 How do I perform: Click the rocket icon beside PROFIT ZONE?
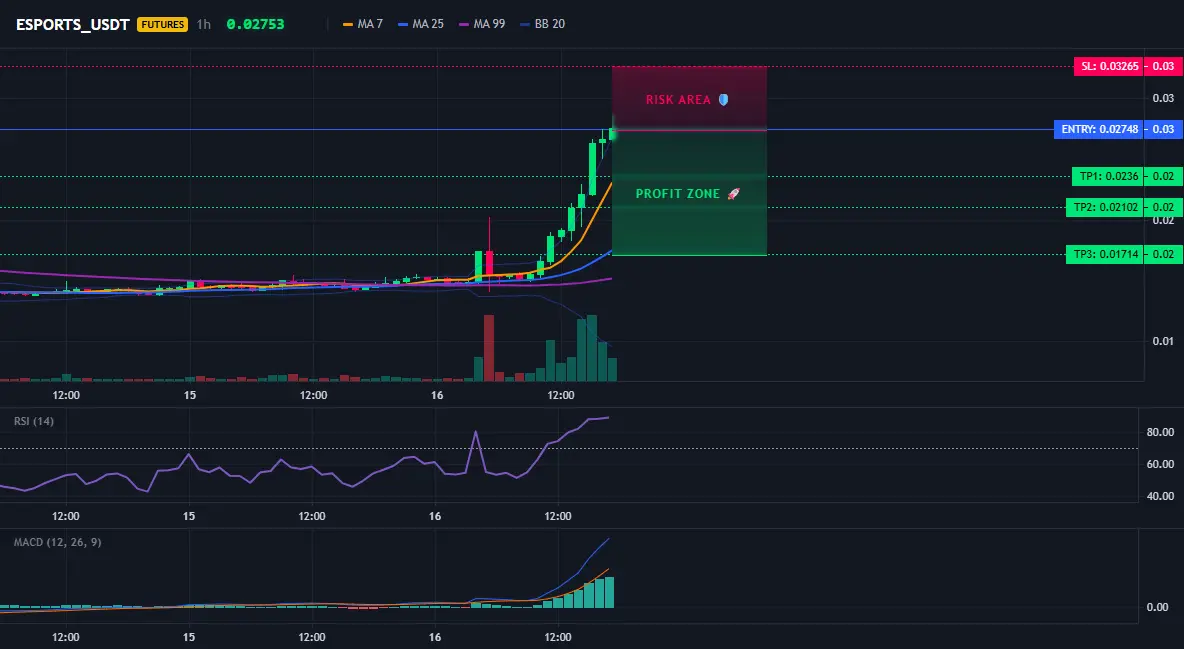pos(733,194)
